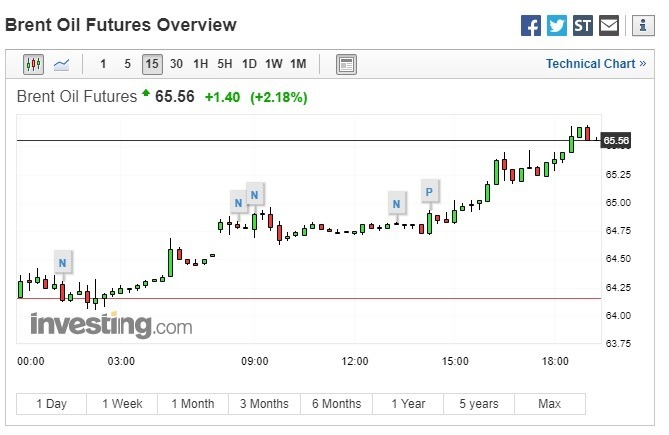Select 1H interval
669x435 pixels.
point(201,64)
